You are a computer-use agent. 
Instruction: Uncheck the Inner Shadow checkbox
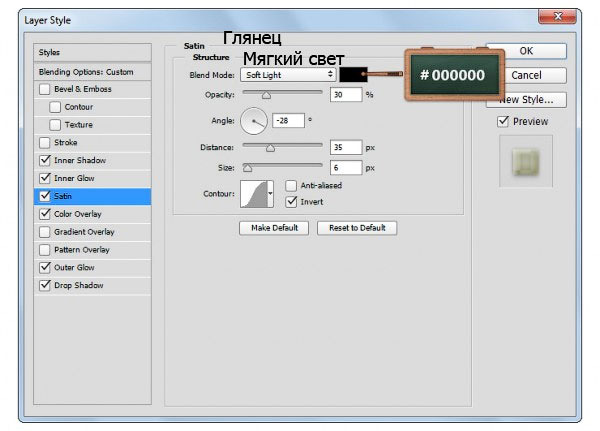click(44, 160)
